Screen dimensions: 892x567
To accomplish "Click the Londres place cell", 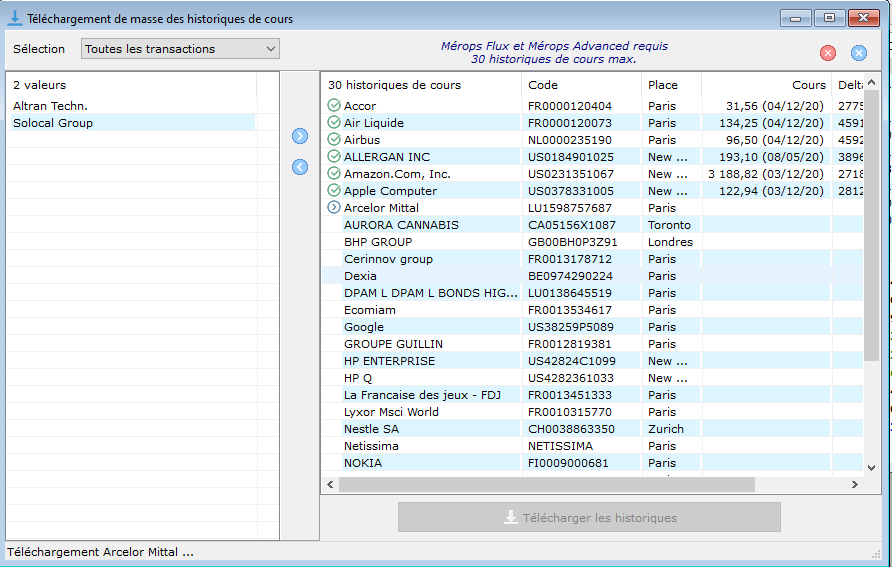I will [670, 242].
